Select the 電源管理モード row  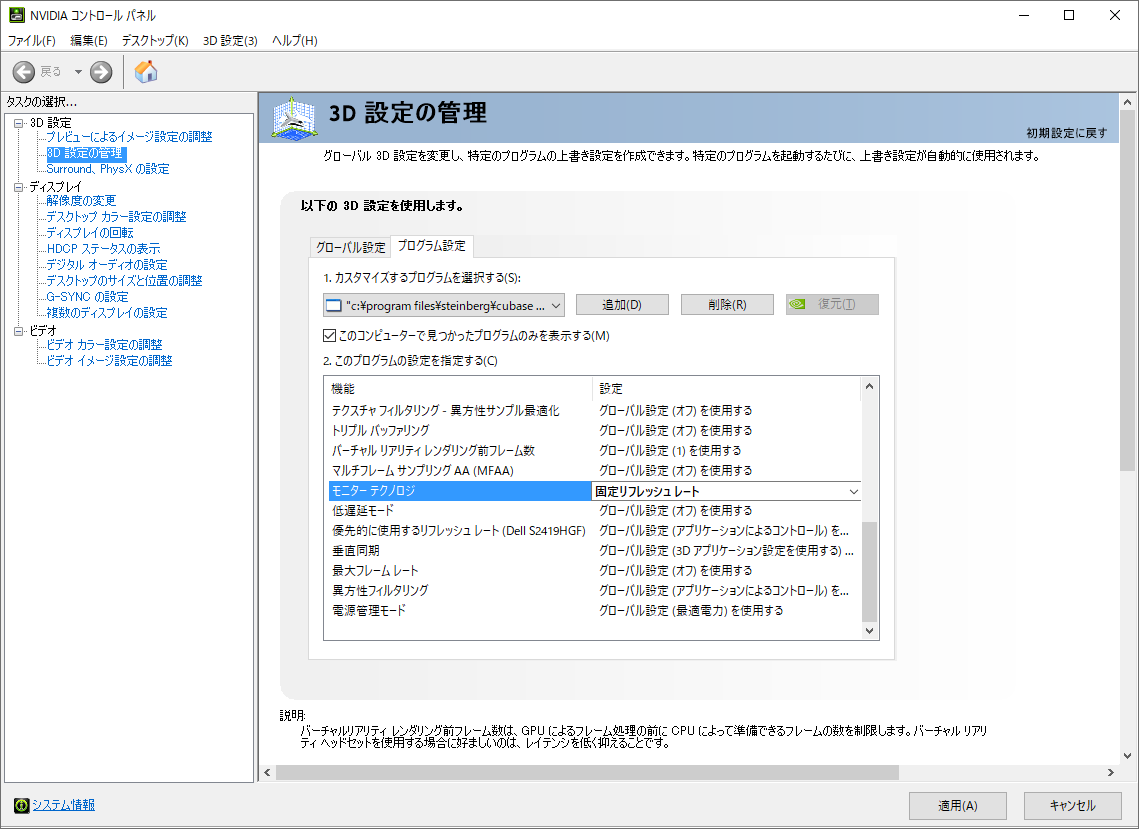click(x=594, y=611)
